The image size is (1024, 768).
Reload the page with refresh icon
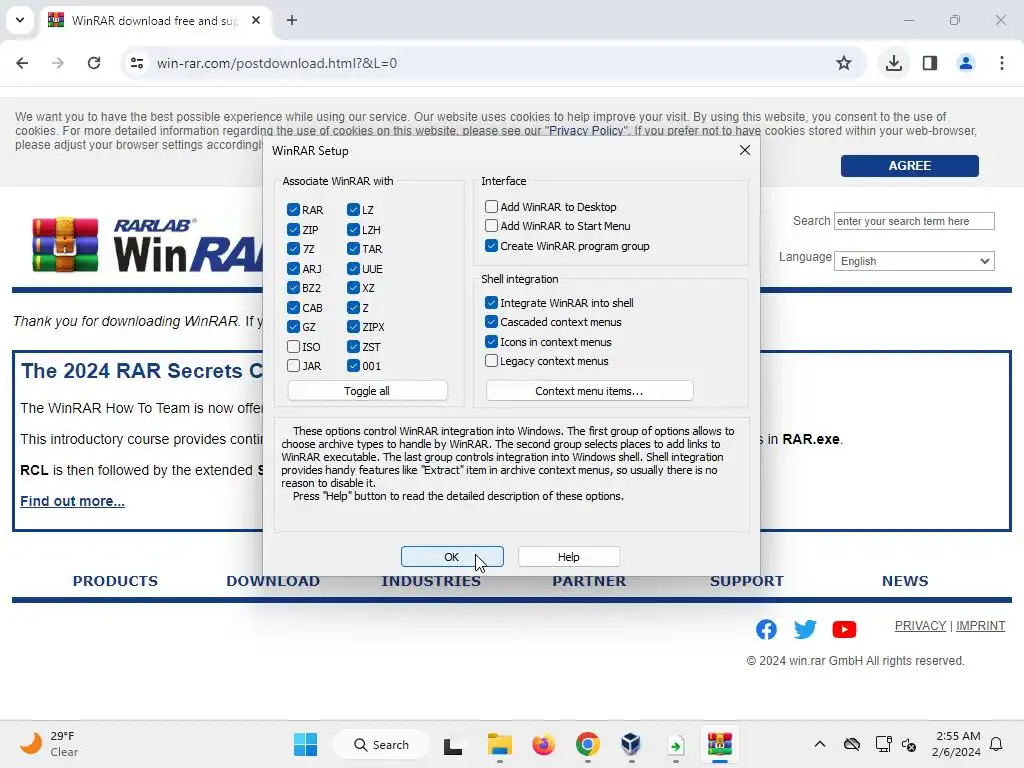click(x=94, y=63)
